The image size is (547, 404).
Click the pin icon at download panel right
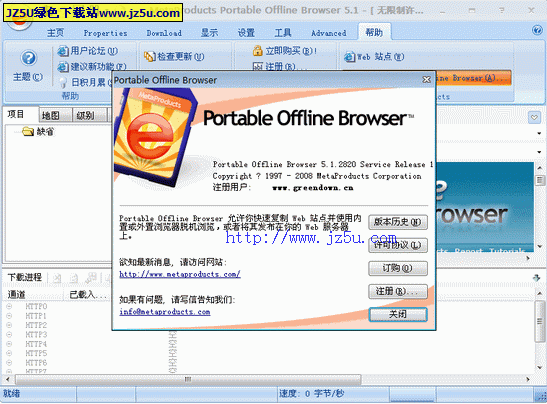tap(537, 278)
